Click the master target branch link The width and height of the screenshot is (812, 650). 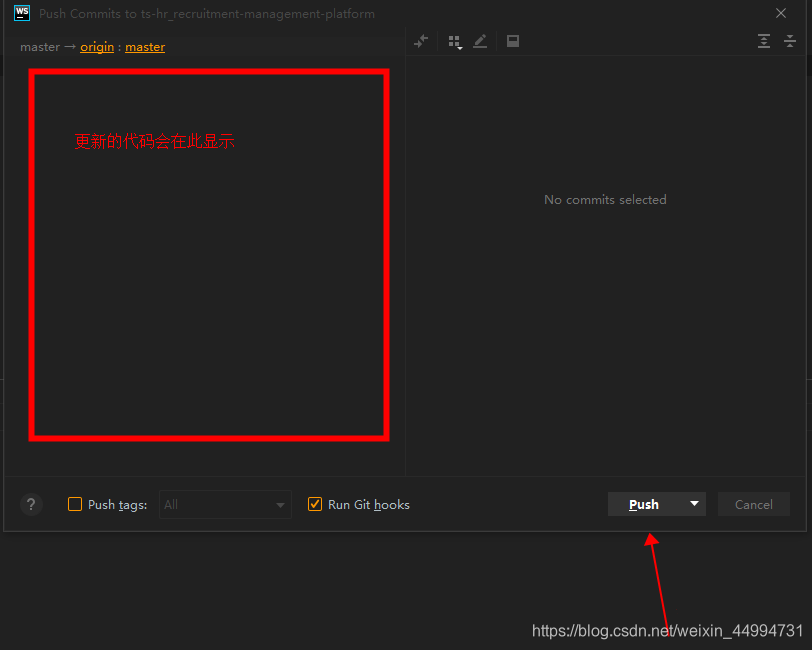pyautogui.click(x=145, y=47)
